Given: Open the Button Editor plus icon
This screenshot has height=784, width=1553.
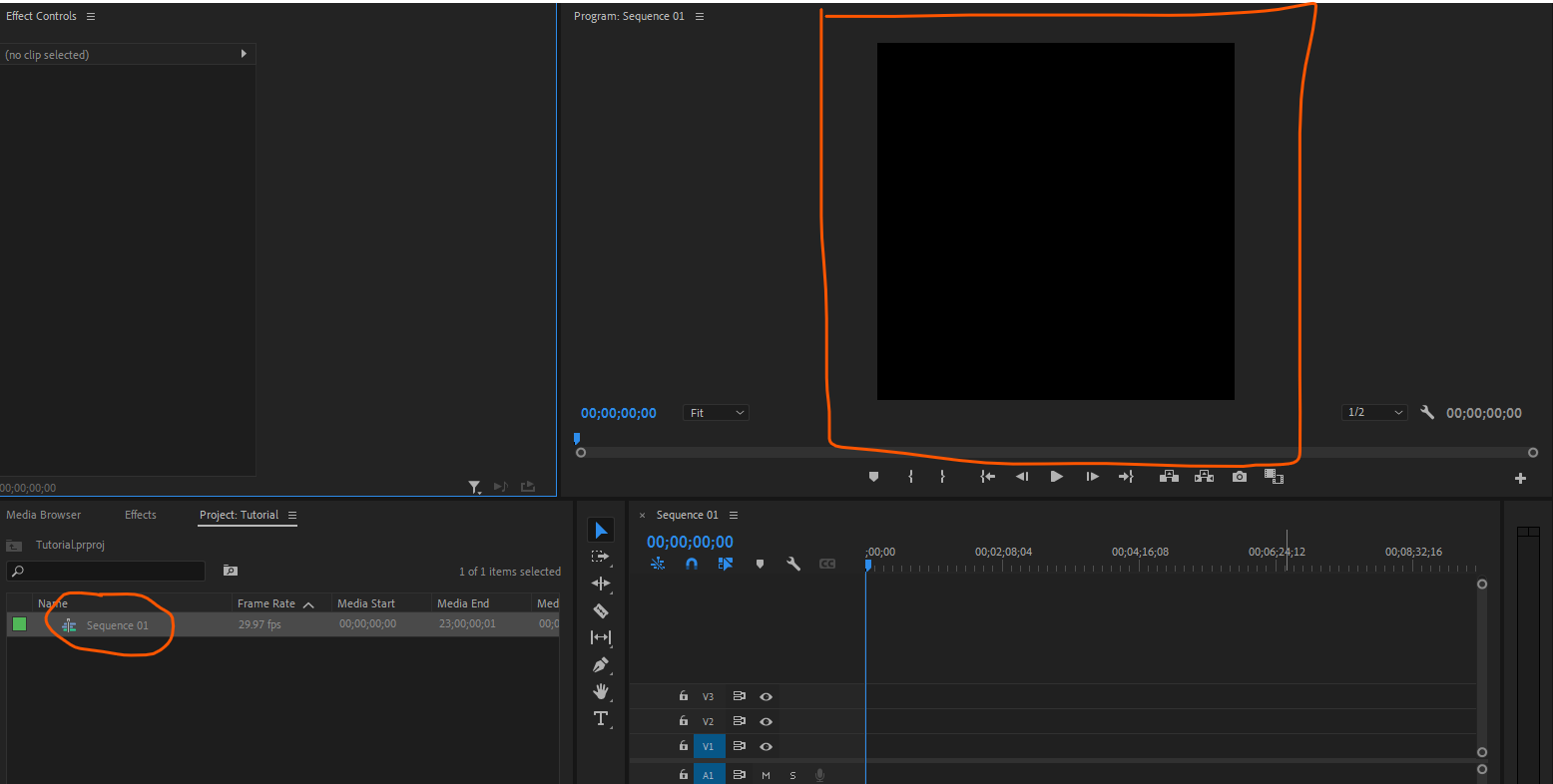Looking at the screenshot, I should (x=1520, y=479).
